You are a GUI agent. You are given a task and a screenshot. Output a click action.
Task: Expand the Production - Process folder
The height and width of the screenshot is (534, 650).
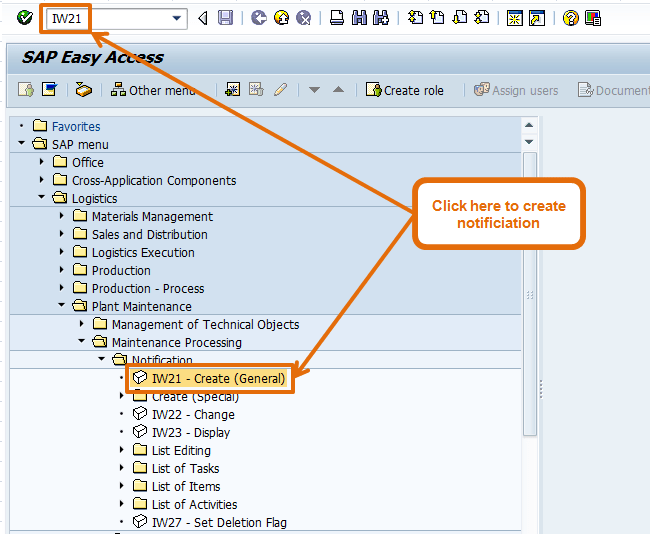pos(61,287)
